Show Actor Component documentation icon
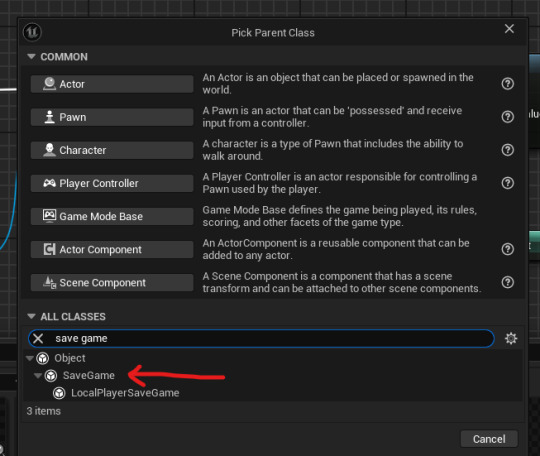Screen dimensions: 540x456 click(x=507, y=249)
